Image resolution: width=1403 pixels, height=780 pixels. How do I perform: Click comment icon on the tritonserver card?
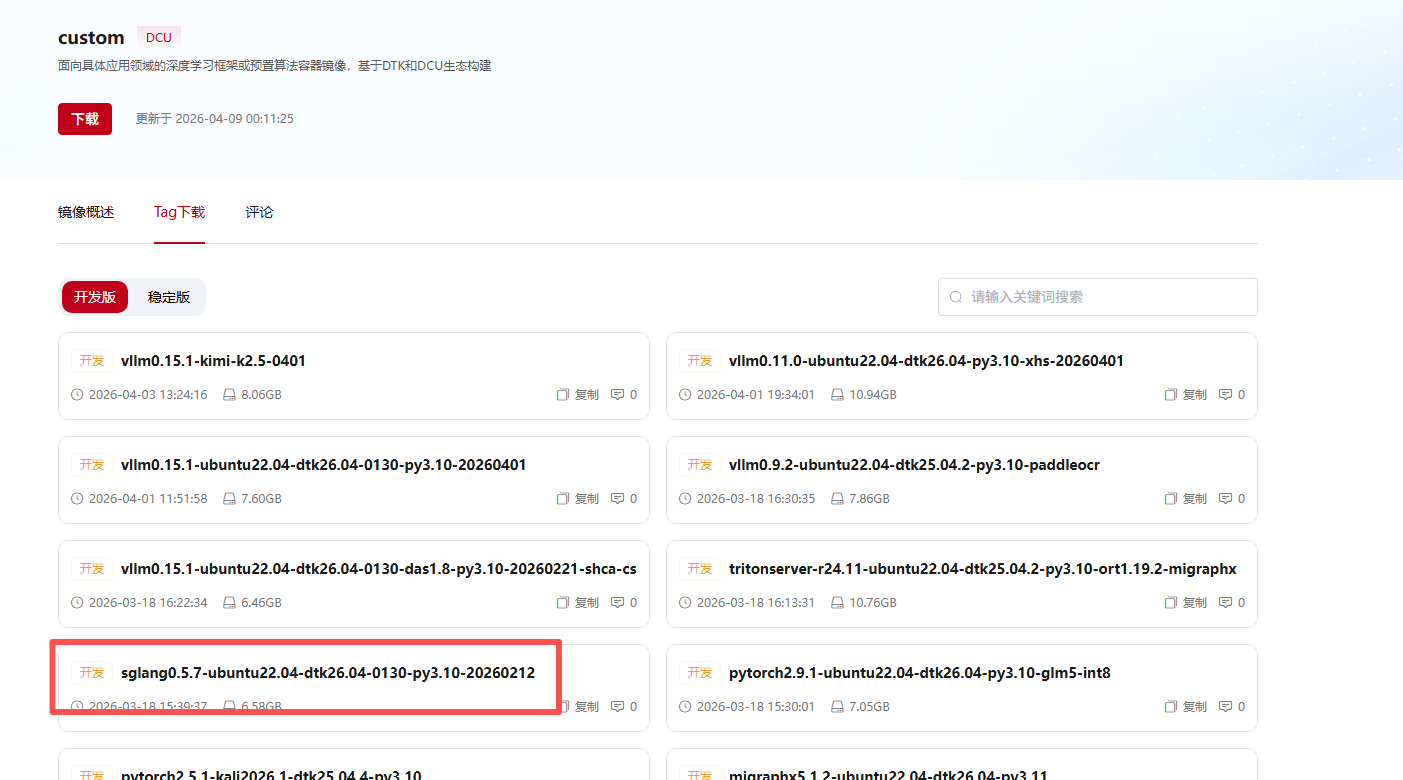pyautogui.click(x=1225, y=603)
